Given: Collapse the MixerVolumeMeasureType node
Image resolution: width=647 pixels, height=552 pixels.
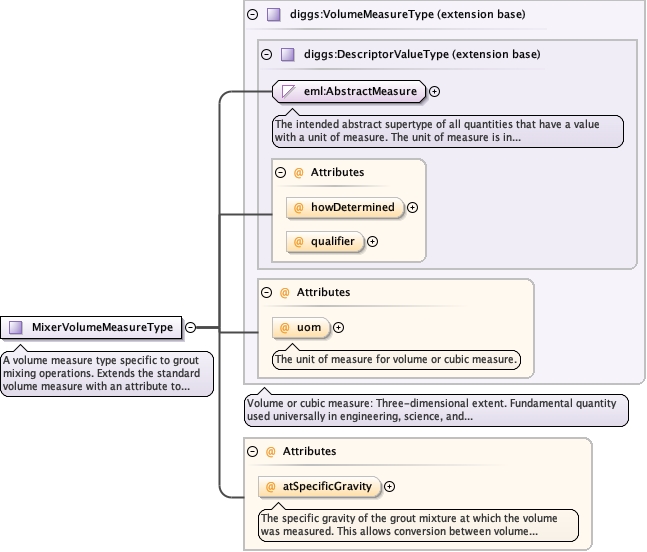Looking at the screenshot, I should 190,327.
